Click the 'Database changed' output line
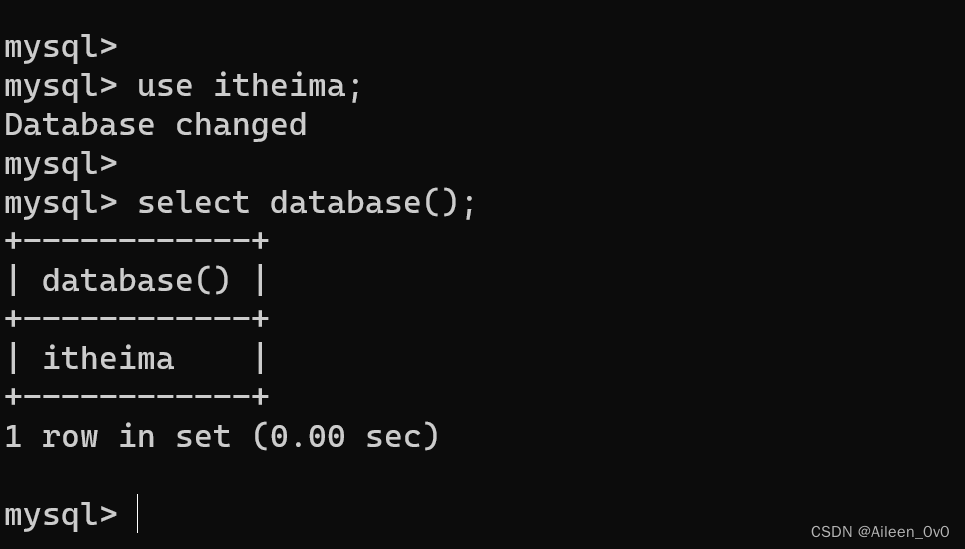 click(x=155, y=125)
